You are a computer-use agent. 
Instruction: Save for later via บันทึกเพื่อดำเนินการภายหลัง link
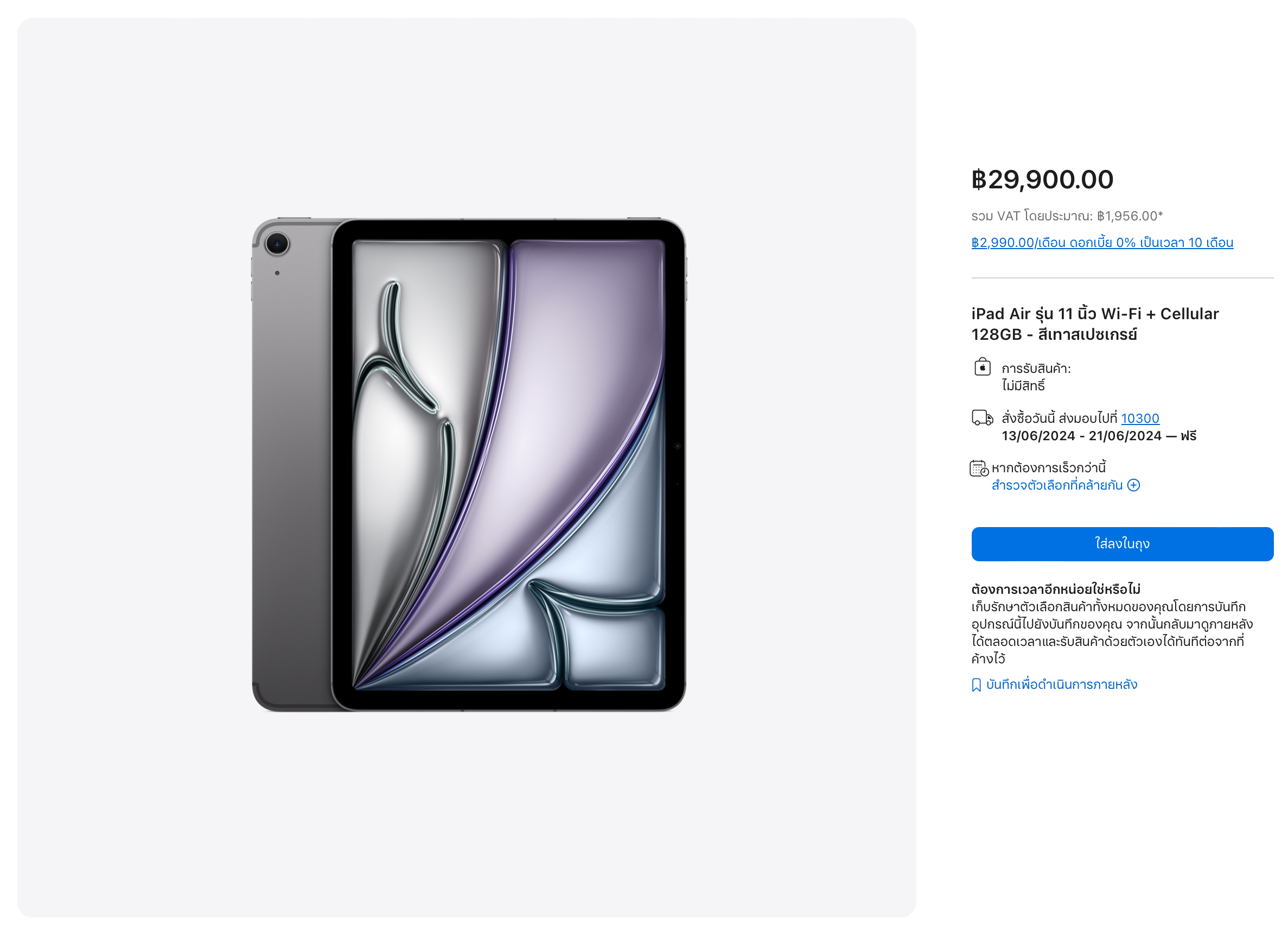coord(1061,685)
